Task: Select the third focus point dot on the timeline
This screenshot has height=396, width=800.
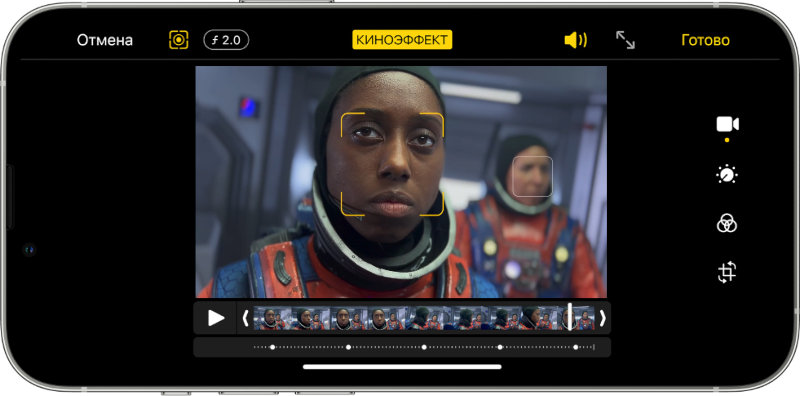Action: (x=424, y=347)
